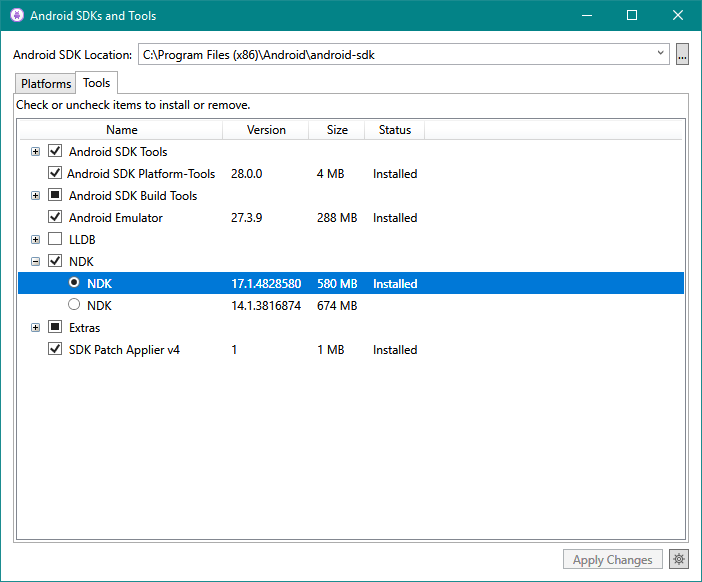Expand the LLDB tree node

(35, 240)
